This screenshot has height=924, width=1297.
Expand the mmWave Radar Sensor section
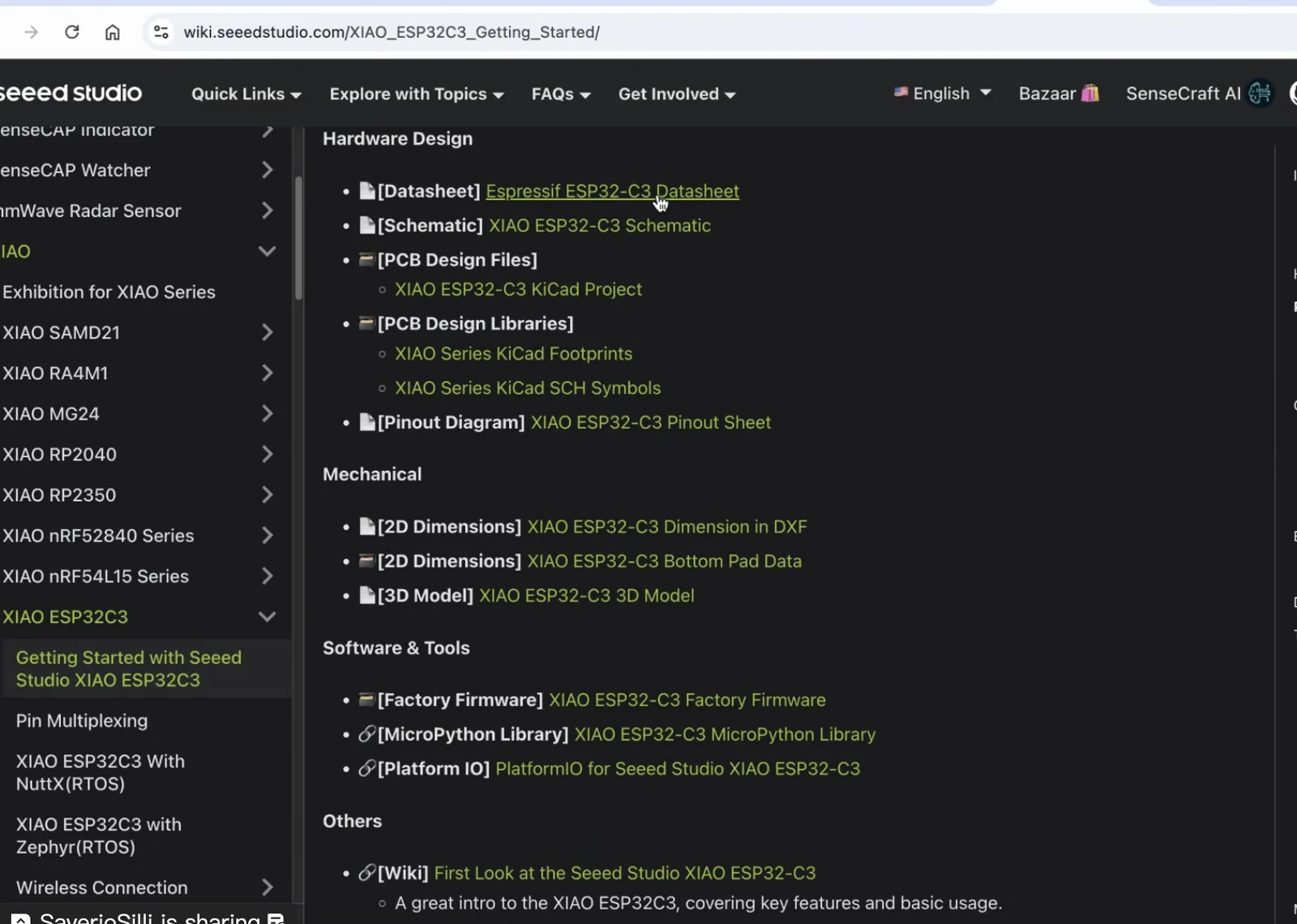tap(267, 211)
